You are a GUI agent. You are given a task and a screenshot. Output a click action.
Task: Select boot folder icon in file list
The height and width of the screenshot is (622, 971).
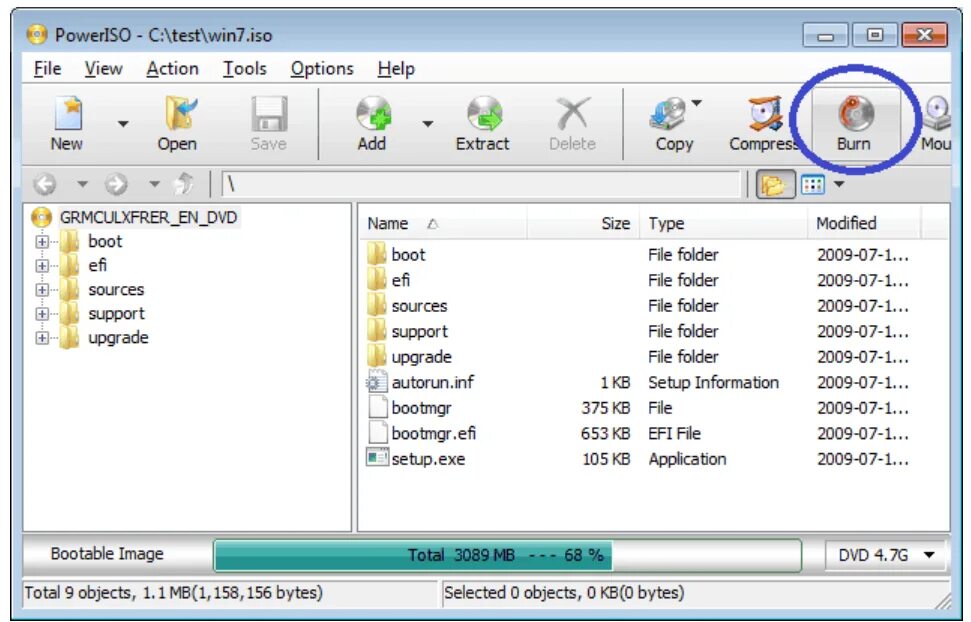tap(377, 255)
